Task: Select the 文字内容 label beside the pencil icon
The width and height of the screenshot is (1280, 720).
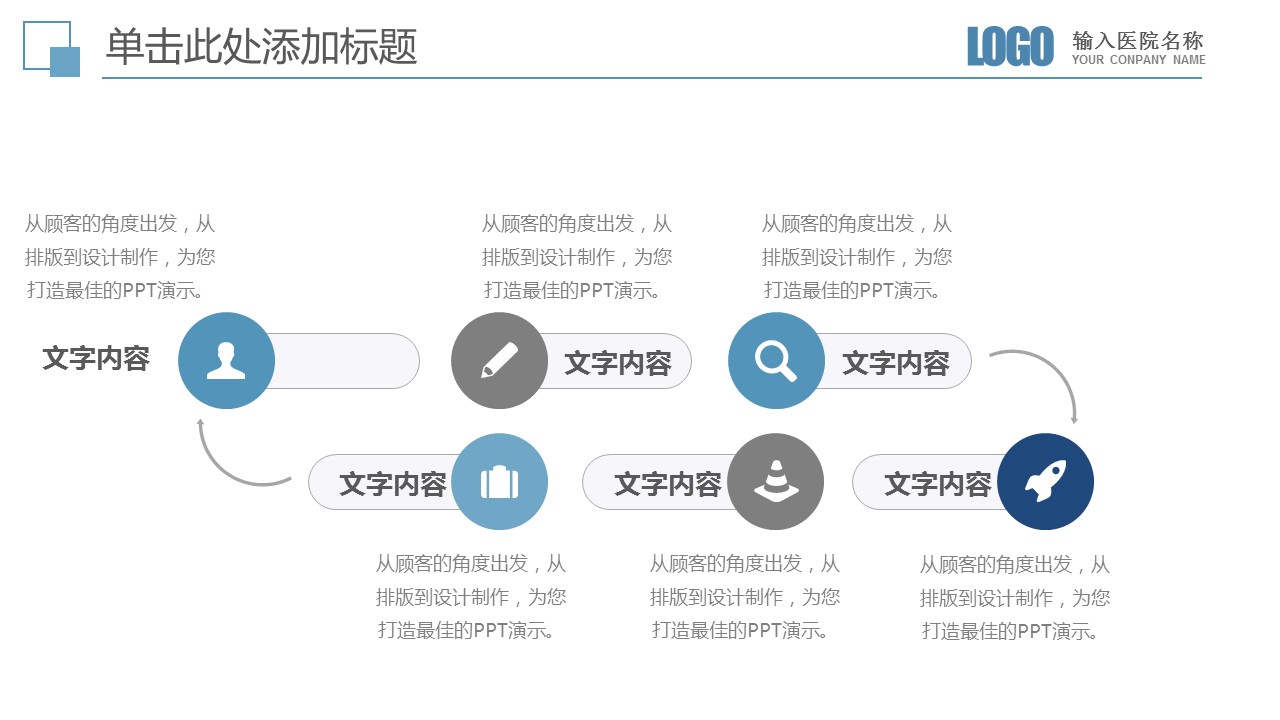Action: [617, 363]
